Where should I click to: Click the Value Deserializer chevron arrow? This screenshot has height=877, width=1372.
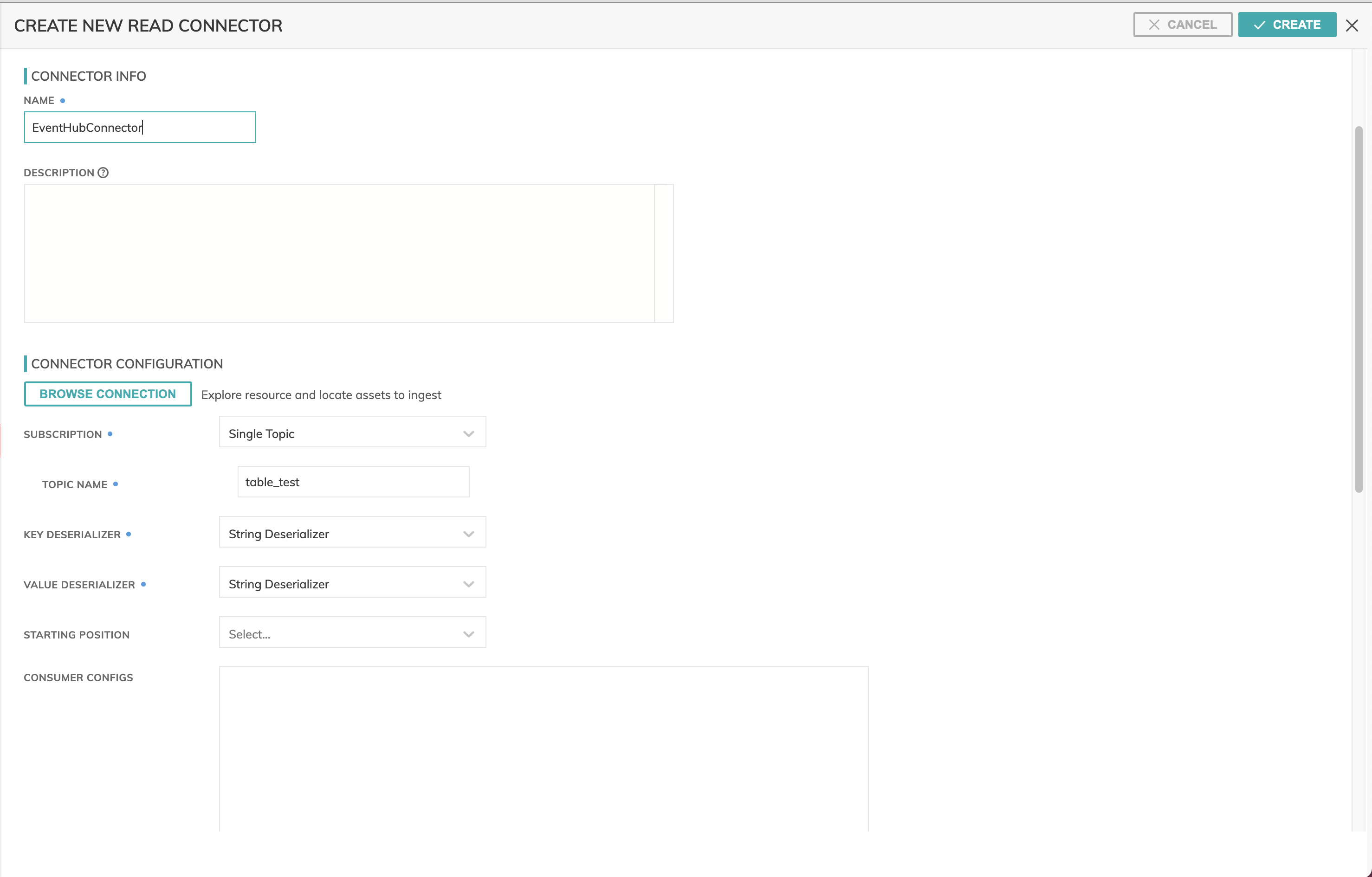tap(468, 584)
